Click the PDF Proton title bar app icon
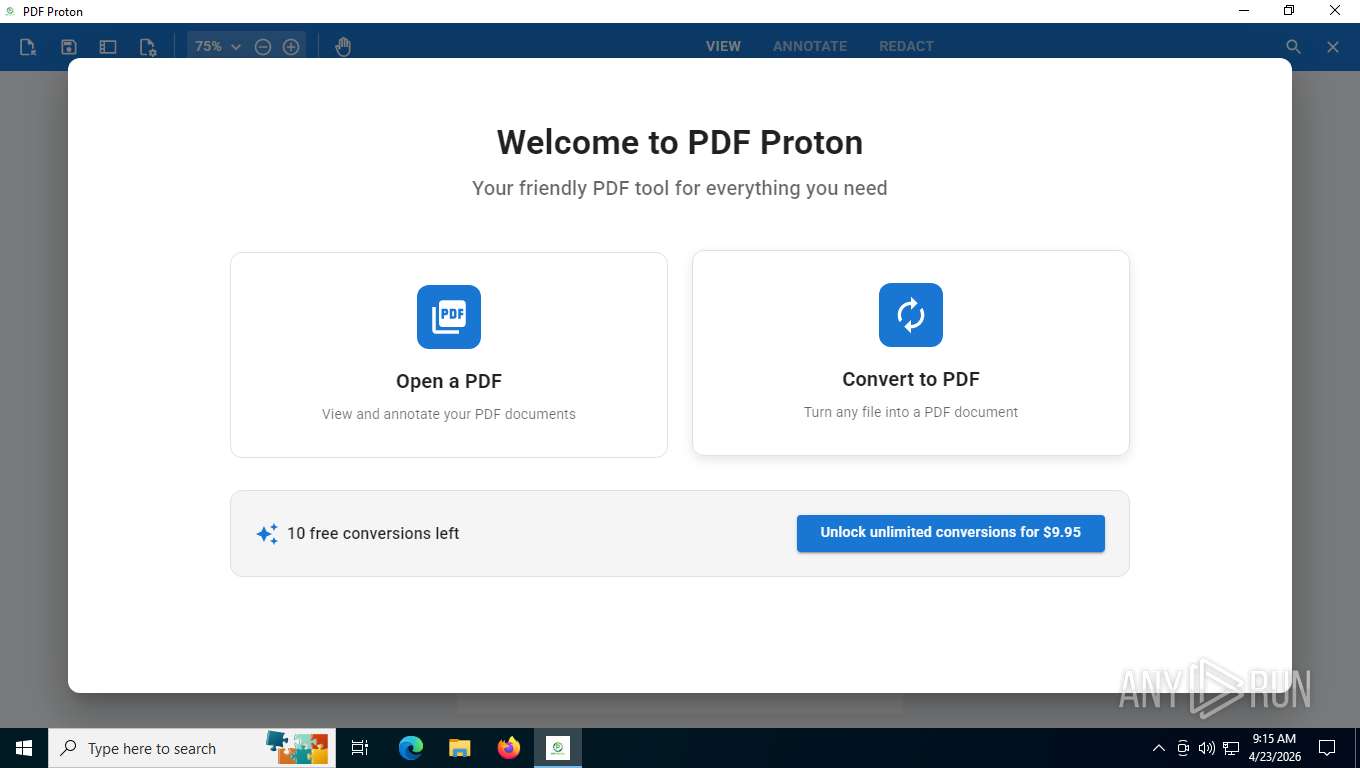Image resolution: width=1360 pixels, height=768 pixels. pos(11,11)
